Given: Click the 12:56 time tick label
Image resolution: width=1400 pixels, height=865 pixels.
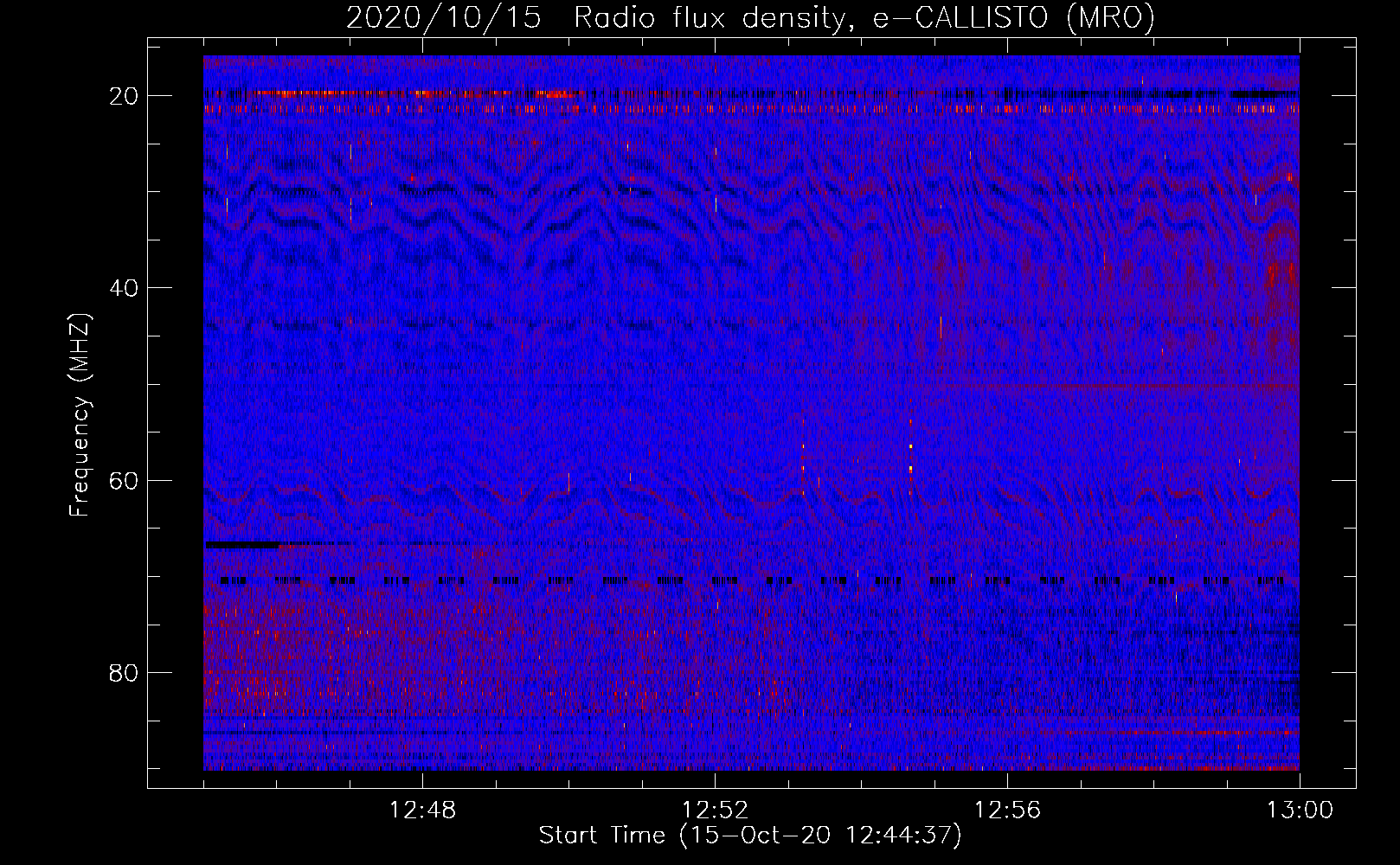Looking at the screenshot, I should coord(1007,811).
